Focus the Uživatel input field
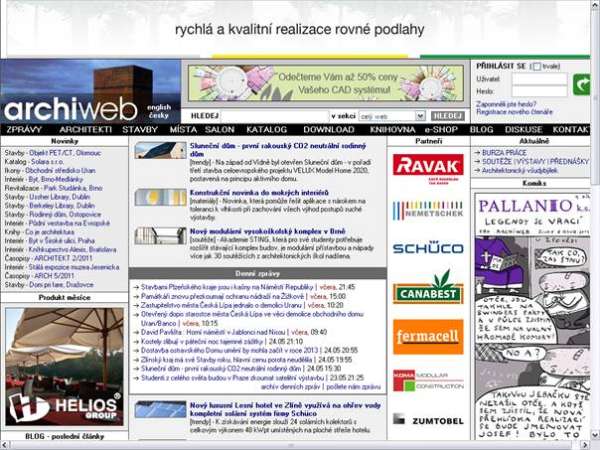The image size is (600, 450). click(x=539, y=79)
